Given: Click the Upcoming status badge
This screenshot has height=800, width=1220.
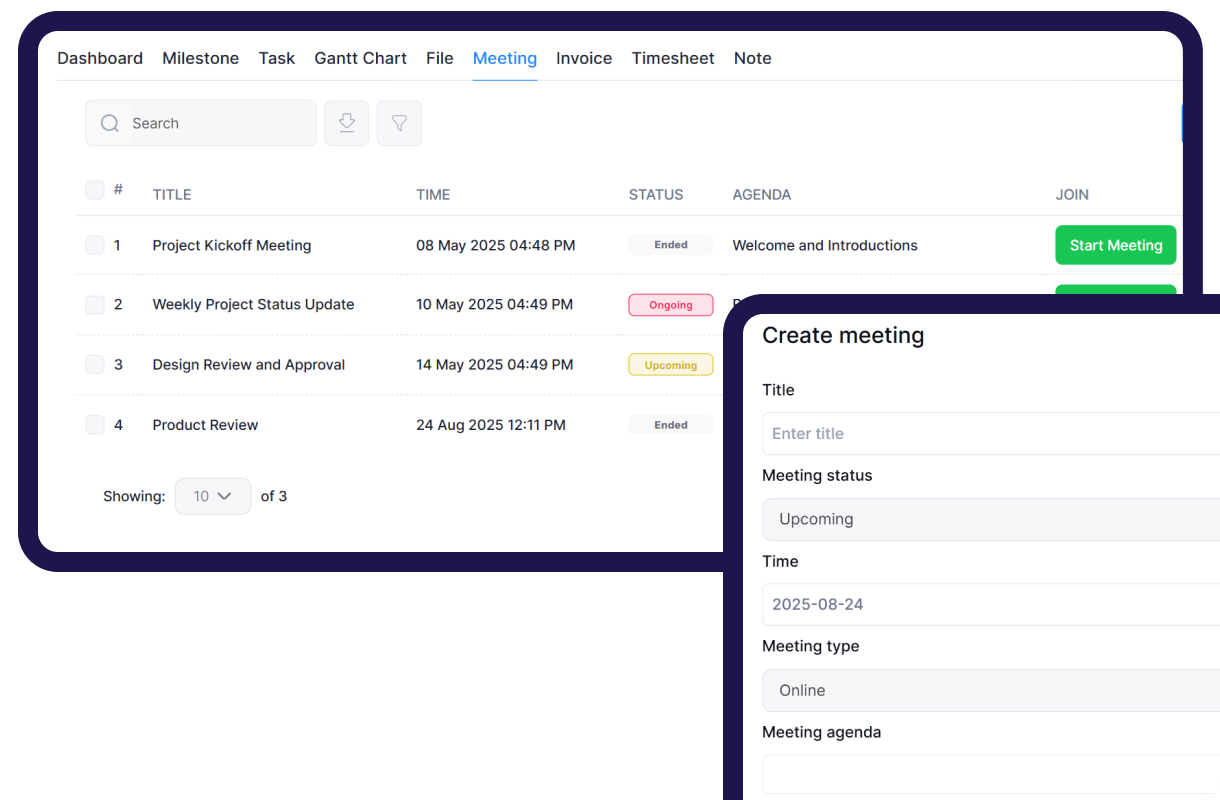Looking at the screenshot, I should [670, 365].
